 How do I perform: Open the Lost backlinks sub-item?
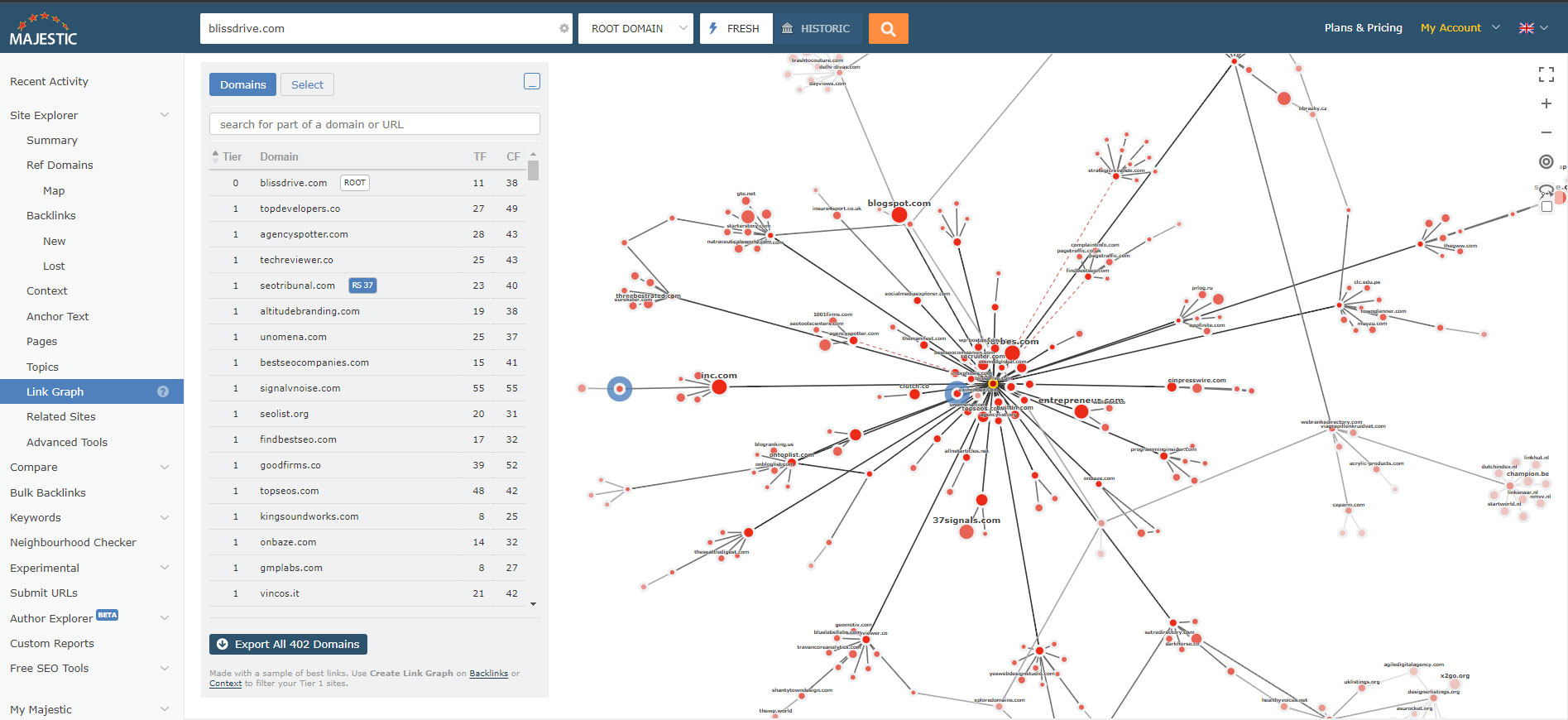pos(54,266)
